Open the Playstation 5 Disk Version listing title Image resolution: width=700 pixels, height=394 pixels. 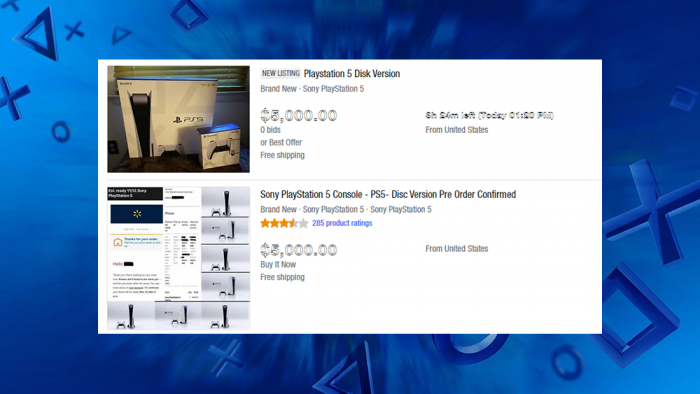click(x=352, y=74)
